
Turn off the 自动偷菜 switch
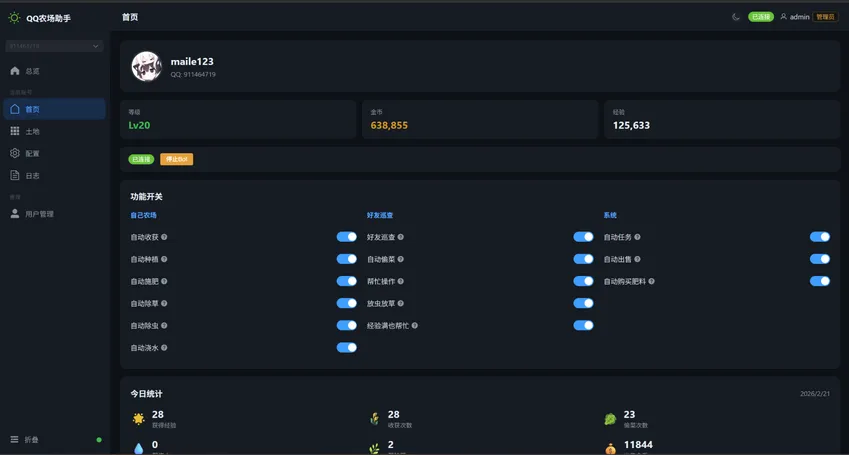pos(583,259)
